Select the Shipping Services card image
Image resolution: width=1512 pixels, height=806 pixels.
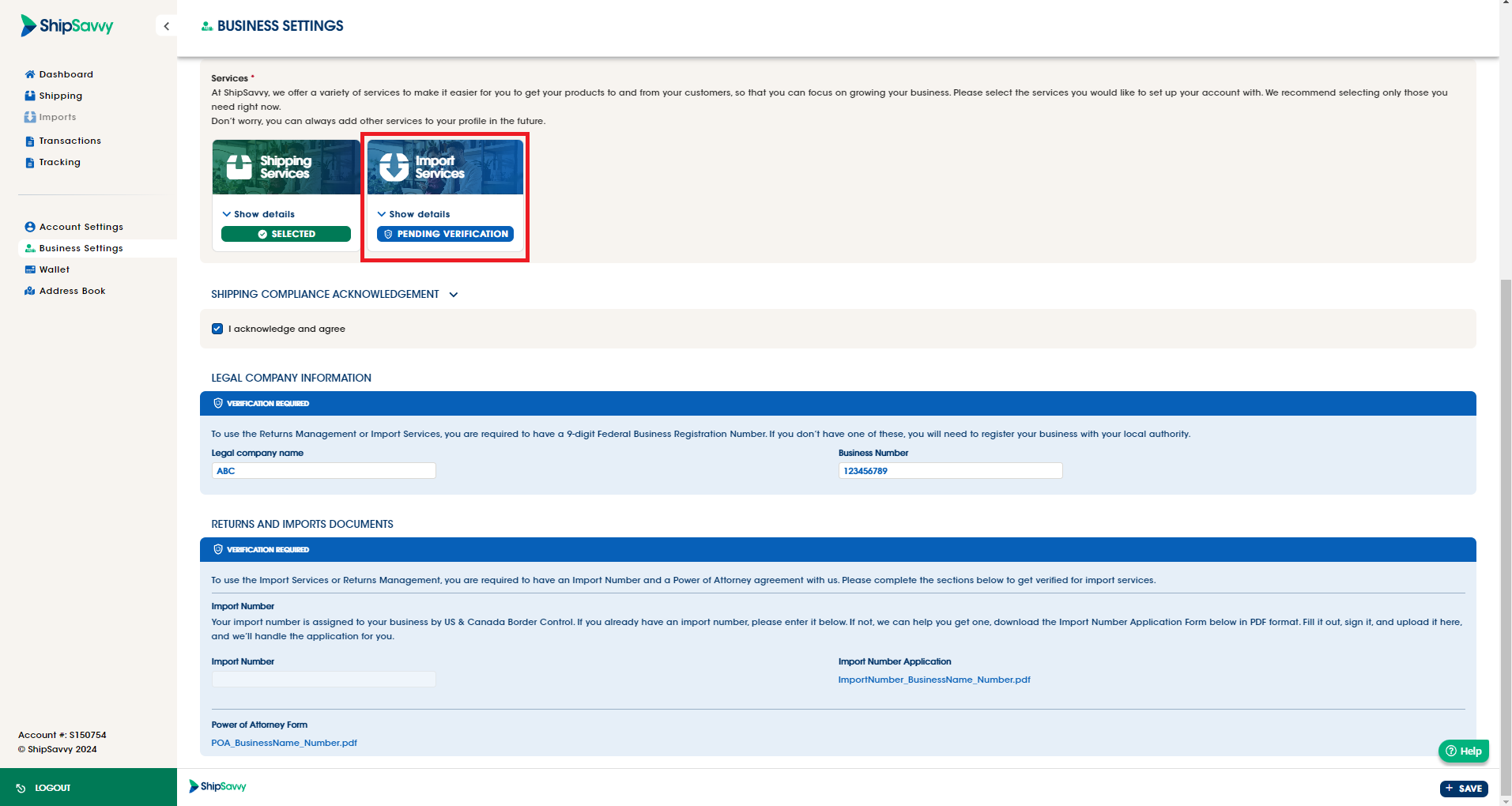[x=286, y=167]
